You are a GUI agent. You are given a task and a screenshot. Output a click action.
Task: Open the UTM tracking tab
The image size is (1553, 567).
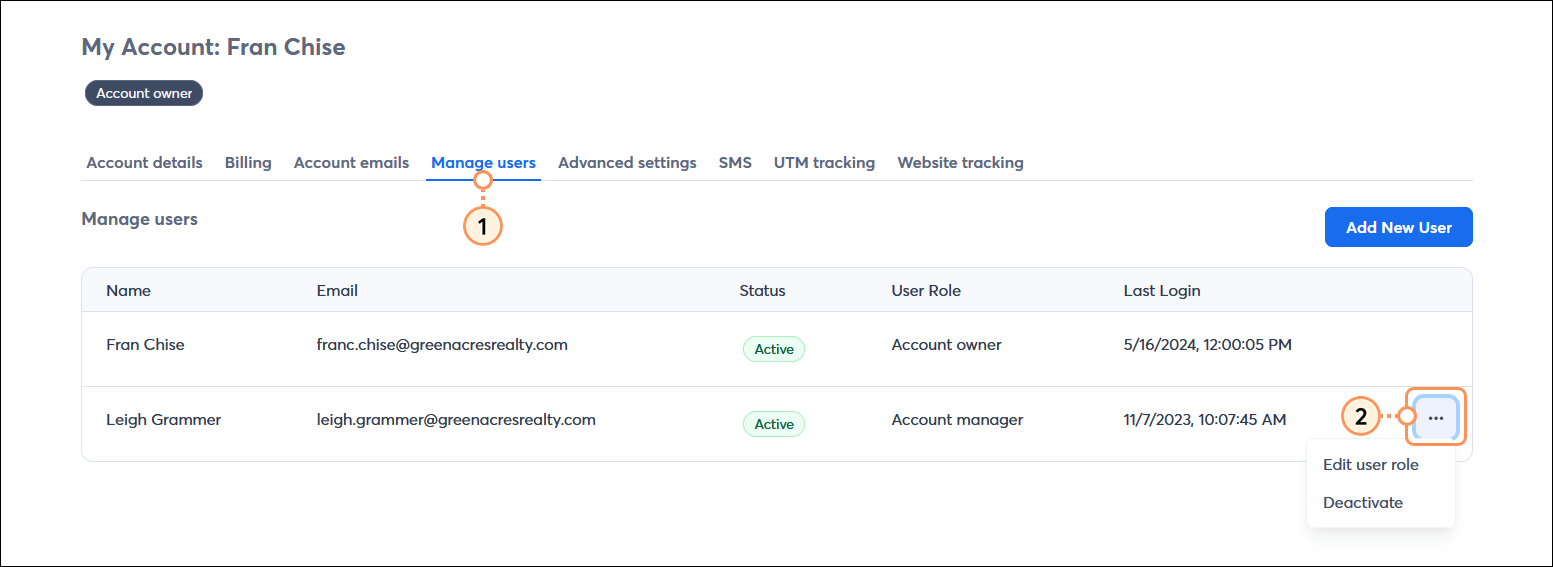click(x=824, y=163)
